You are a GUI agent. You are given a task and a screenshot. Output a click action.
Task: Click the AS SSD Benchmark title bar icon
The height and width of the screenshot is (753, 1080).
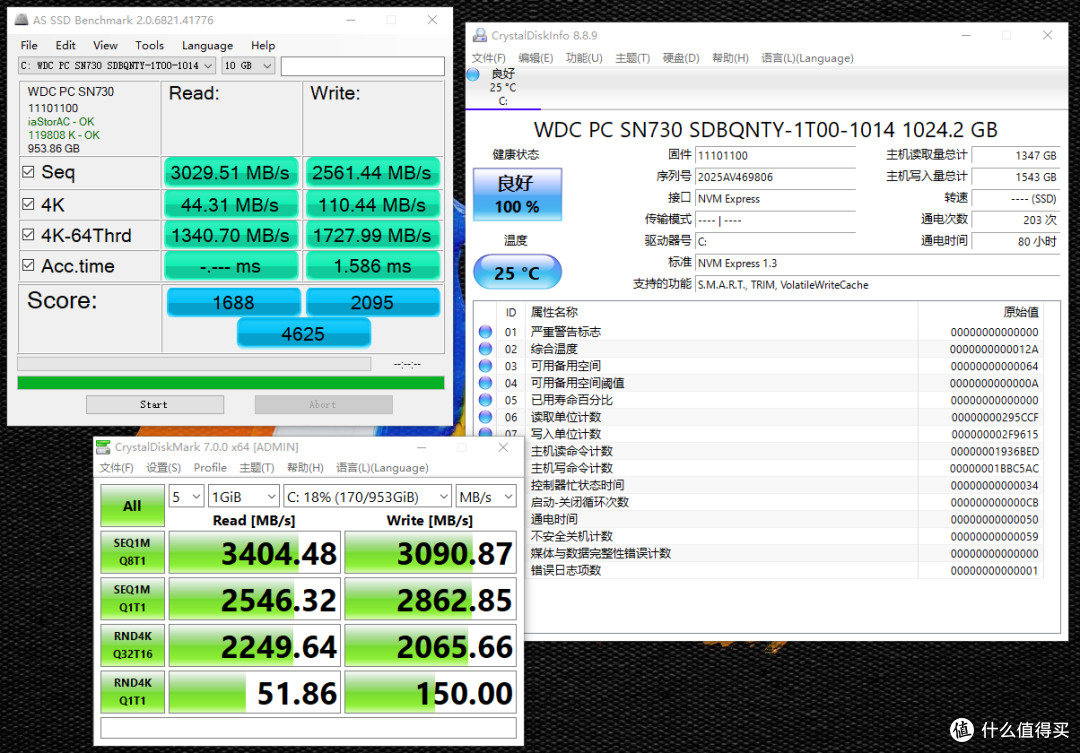[21, 20]
